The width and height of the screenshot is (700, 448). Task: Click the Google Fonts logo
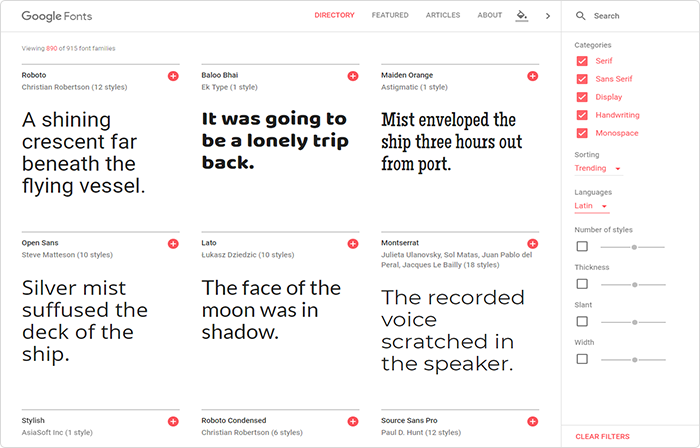coord(57,16)
